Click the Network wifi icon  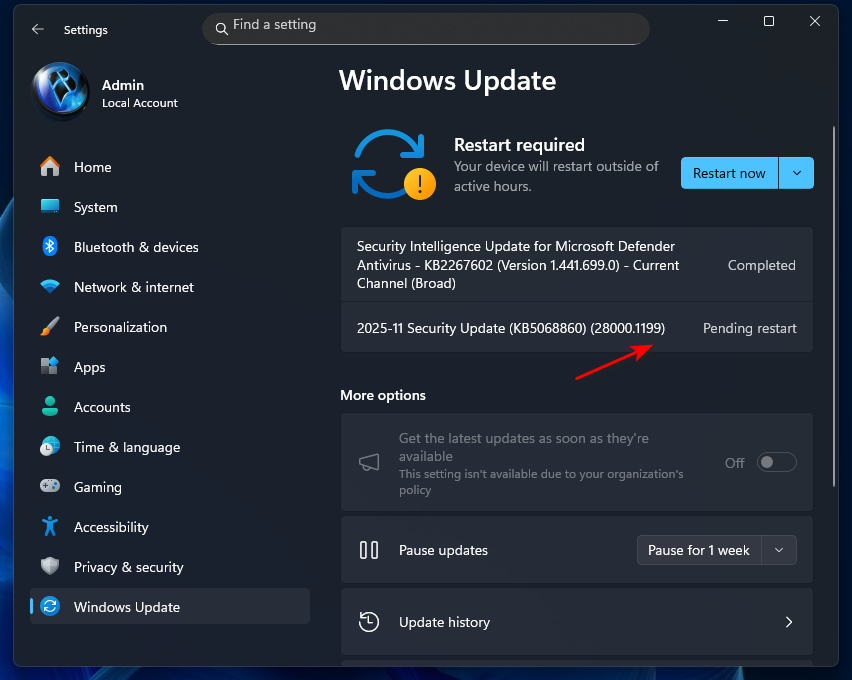[50, 286]
